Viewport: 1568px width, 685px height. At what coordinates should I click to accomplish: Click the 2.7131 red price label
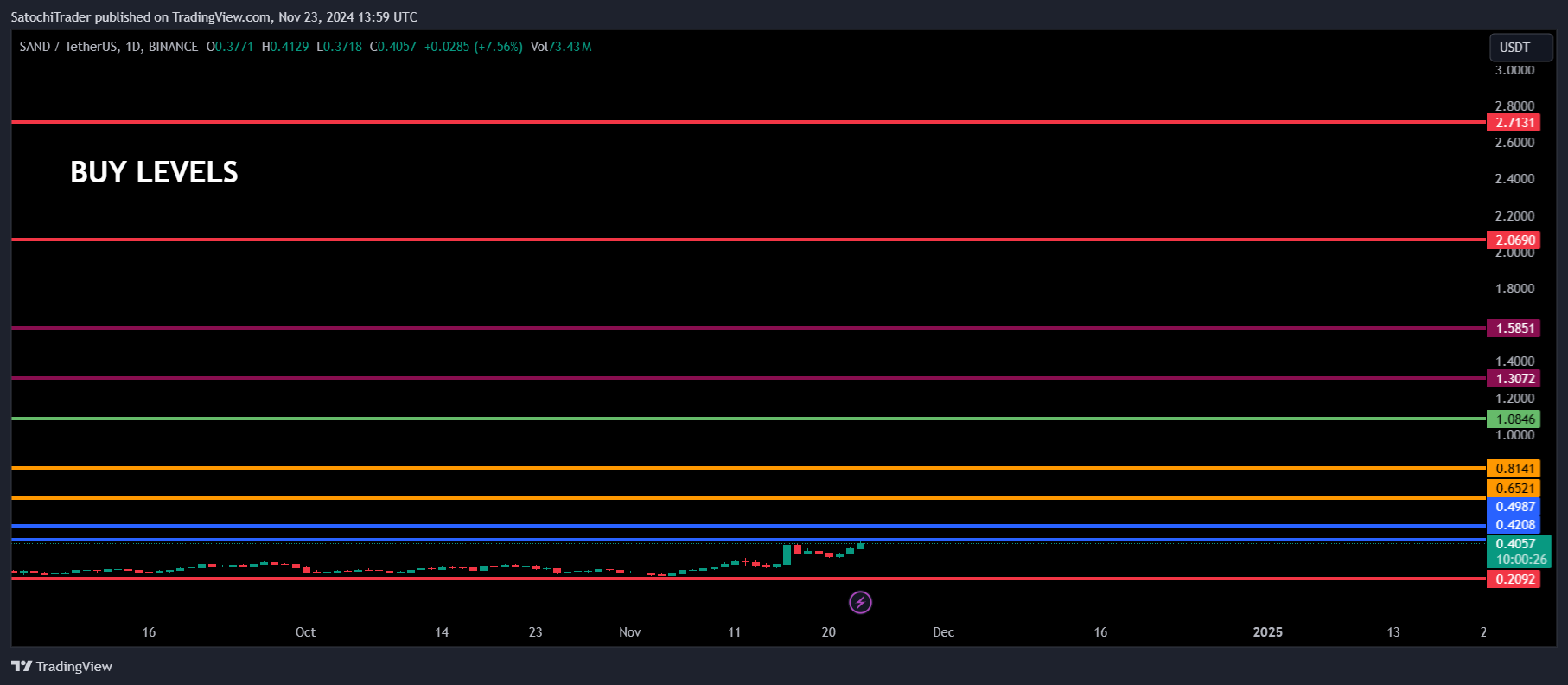click(x=1514, y=123)
